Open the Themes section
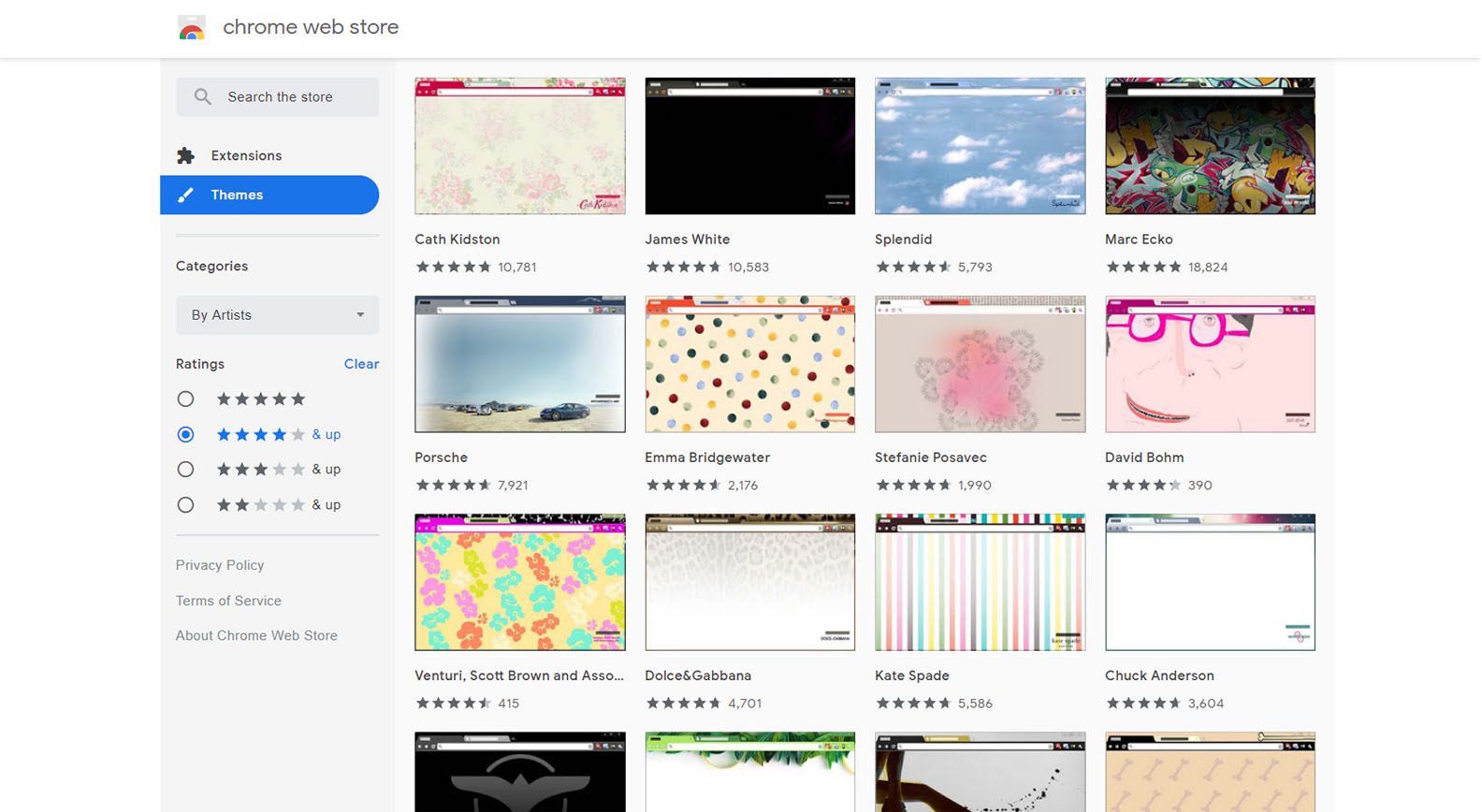1482x812 pixels. (x=269, y=195)
